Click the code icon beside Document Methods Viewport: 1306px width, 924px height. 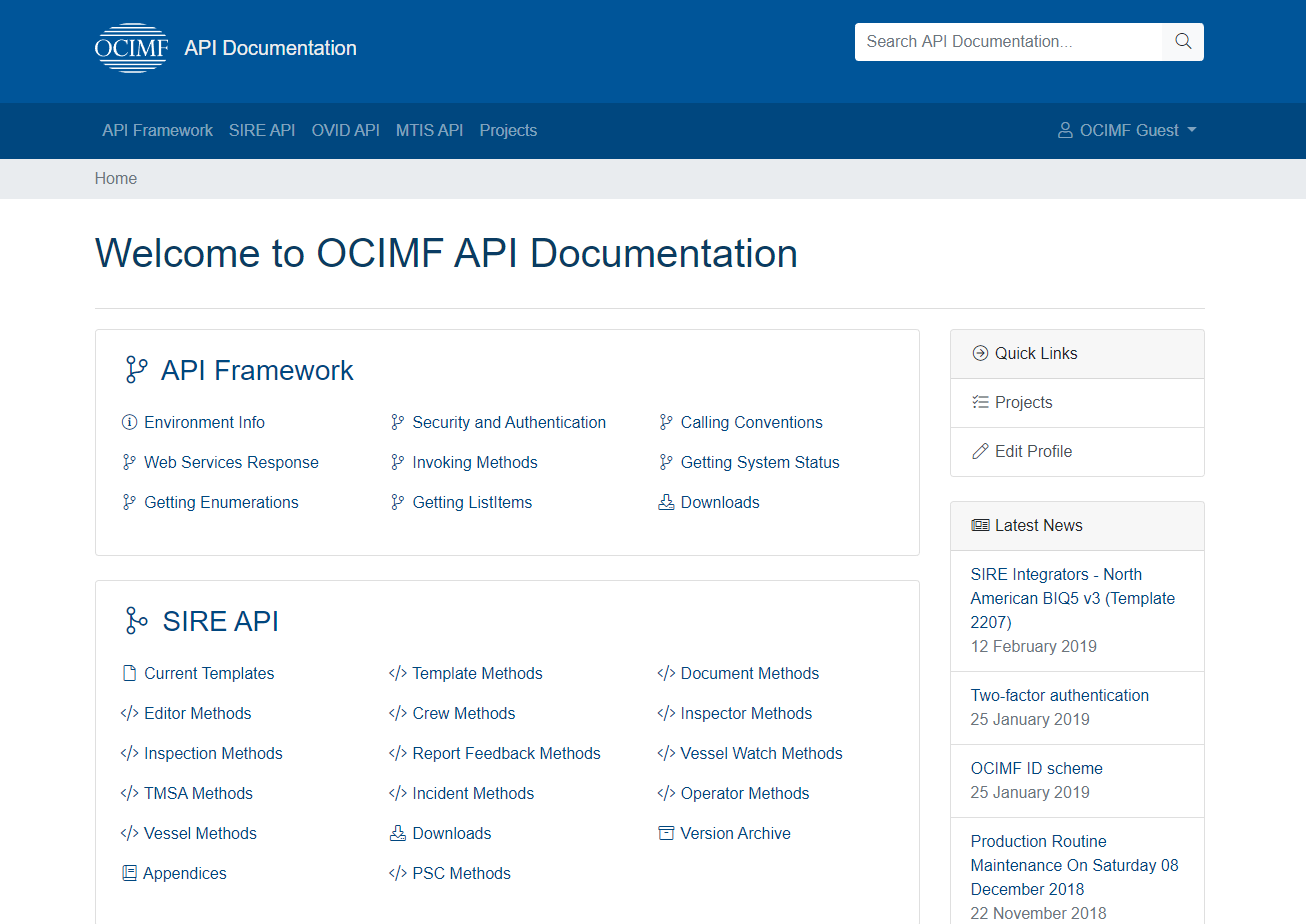pyautogui.click(x=666, y=673)
